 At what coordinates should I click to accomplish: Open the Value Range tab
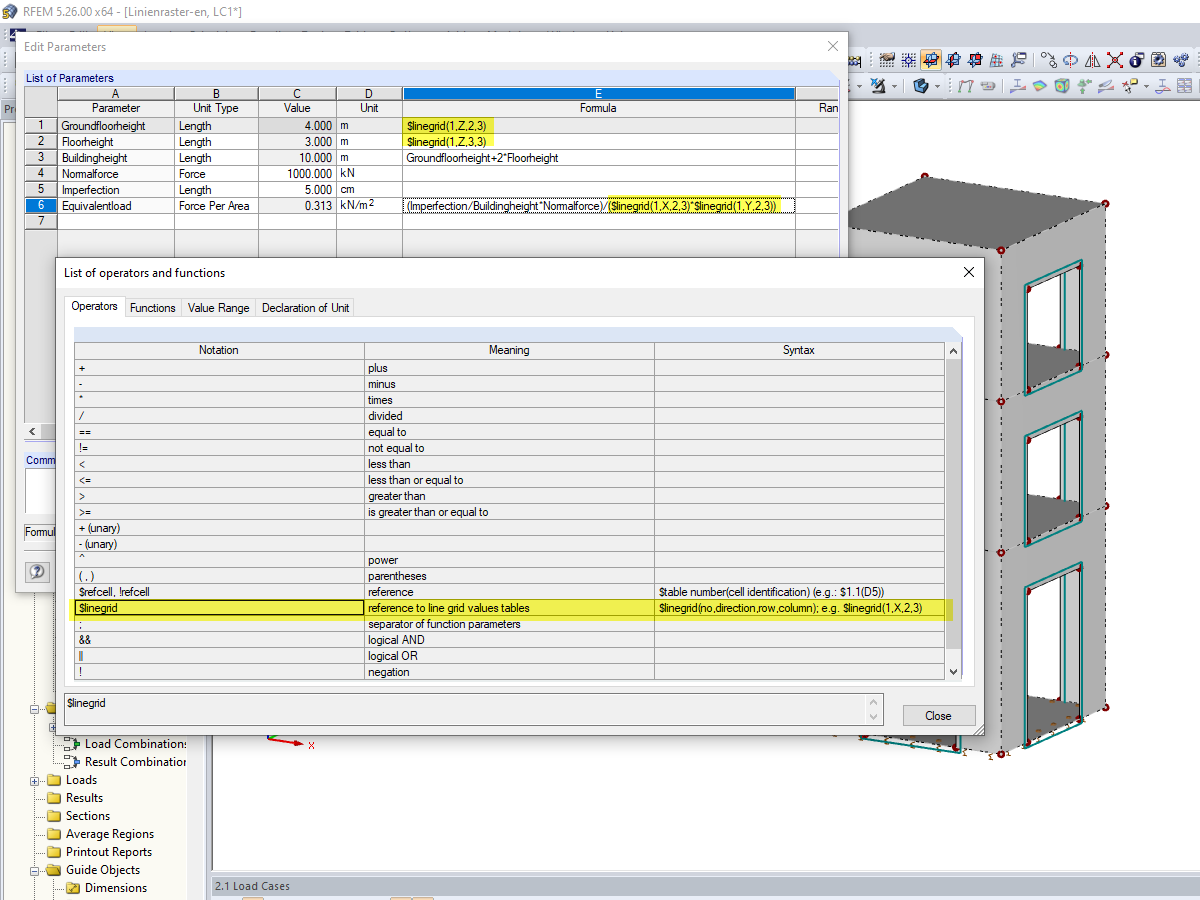click(x=218, y=308)
